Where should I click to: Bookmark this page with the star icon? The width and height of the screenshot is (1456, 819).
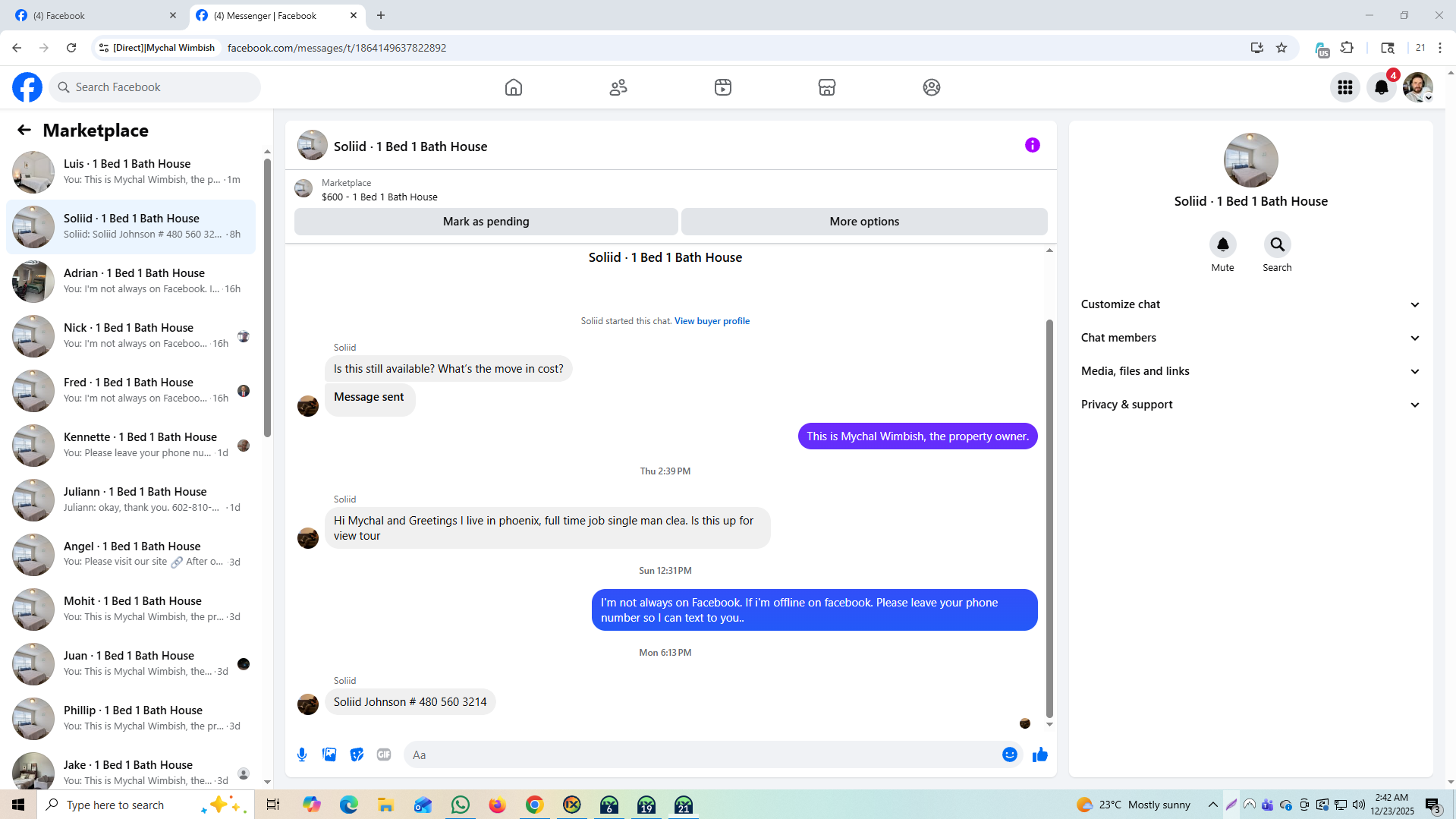(x=1281, y=48)
